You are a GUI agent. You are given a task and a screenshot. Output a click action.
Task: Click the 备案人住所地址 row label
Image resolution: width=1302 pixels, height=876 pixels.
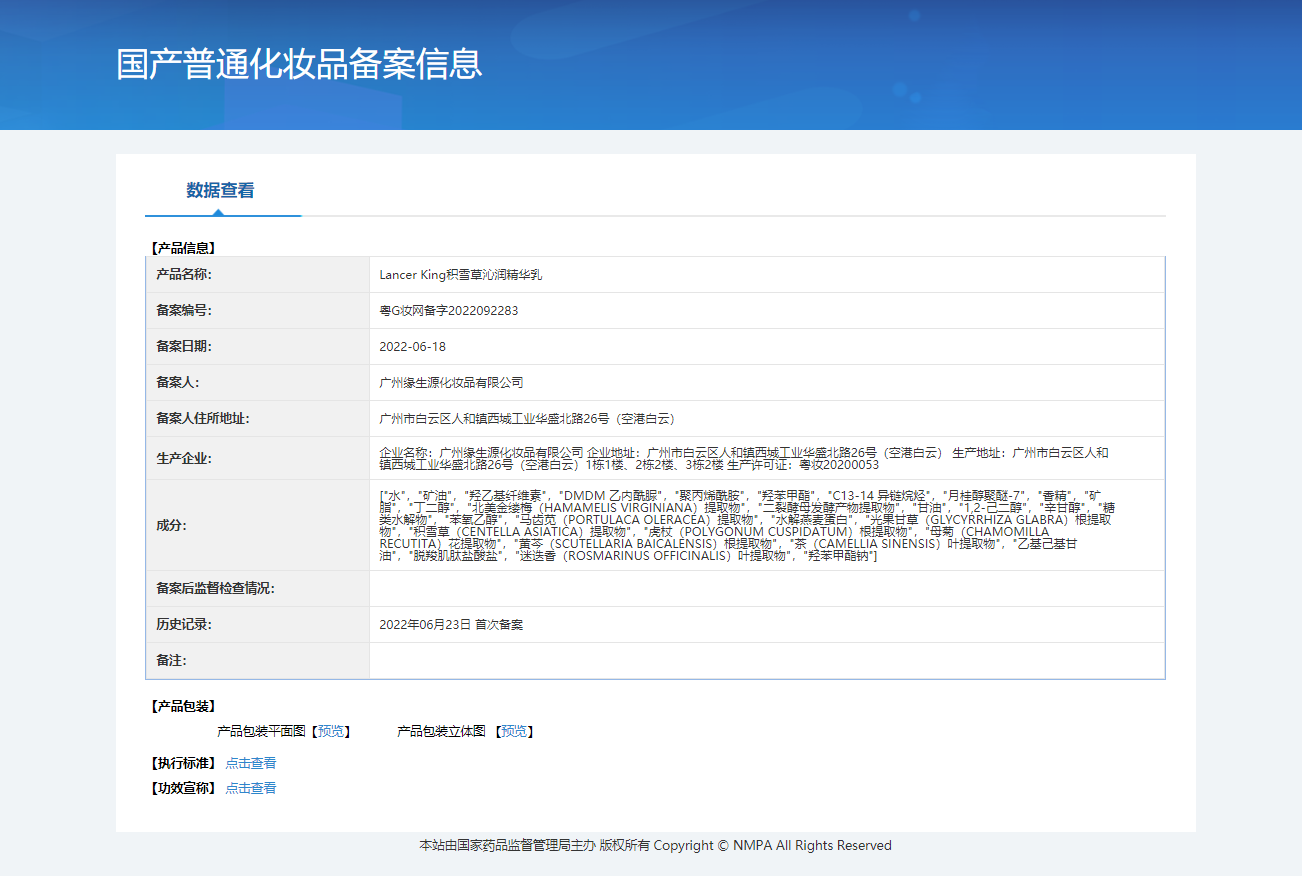(x=203, y=418)
